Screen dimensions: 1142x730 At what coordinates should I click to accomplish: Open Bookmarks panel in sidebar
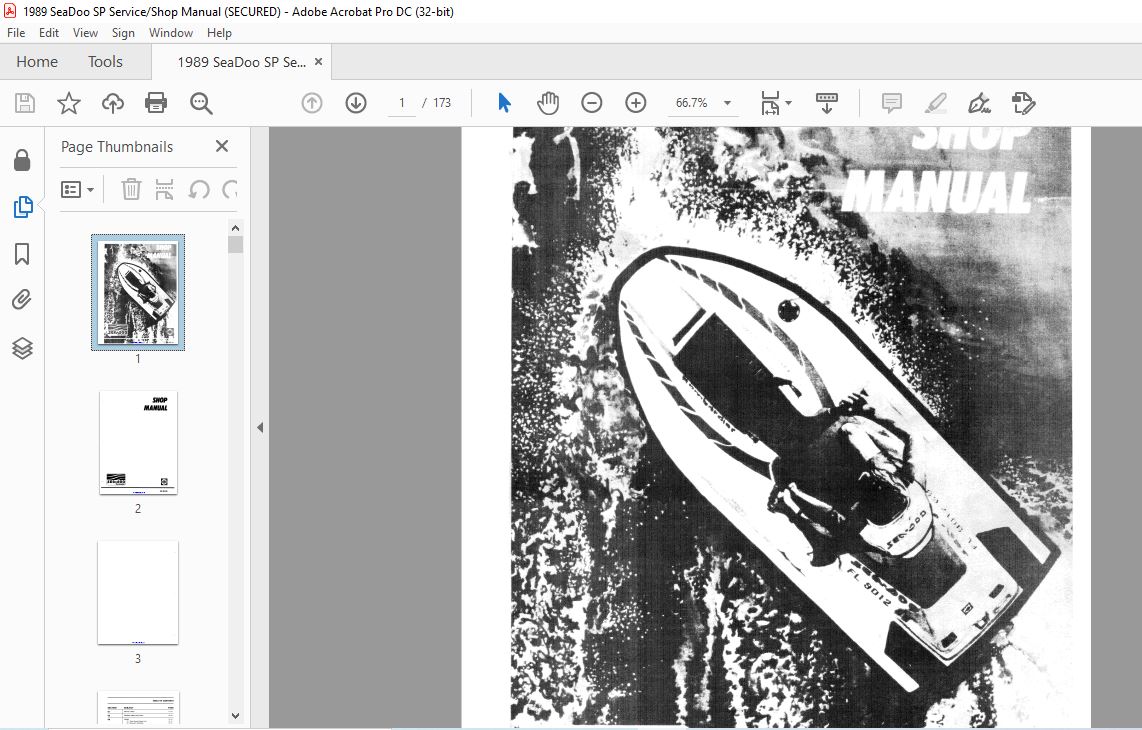(x=23, y=254)
